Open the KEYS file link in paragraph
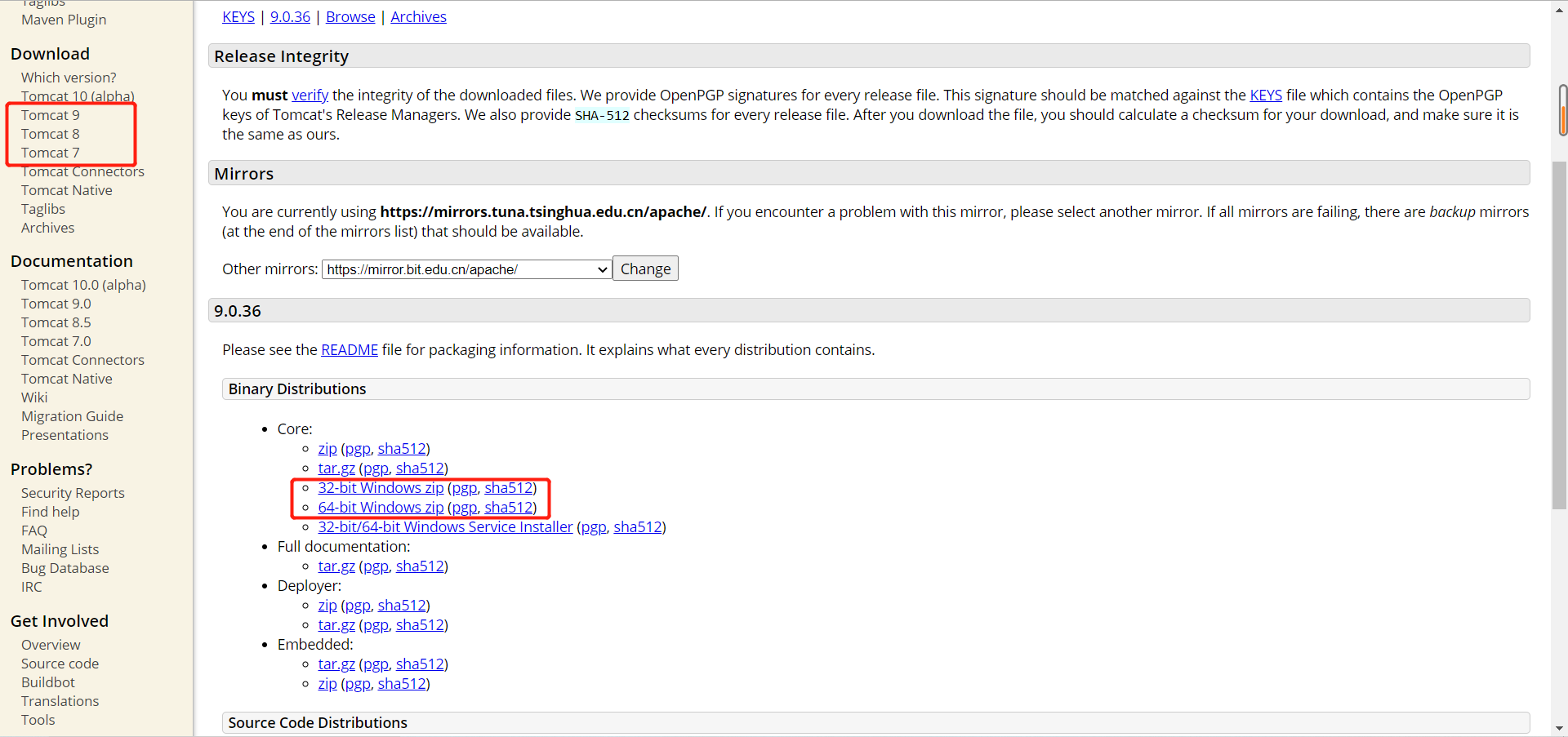This screenshot has height=737, width=1568. [x=1266, y=95]
